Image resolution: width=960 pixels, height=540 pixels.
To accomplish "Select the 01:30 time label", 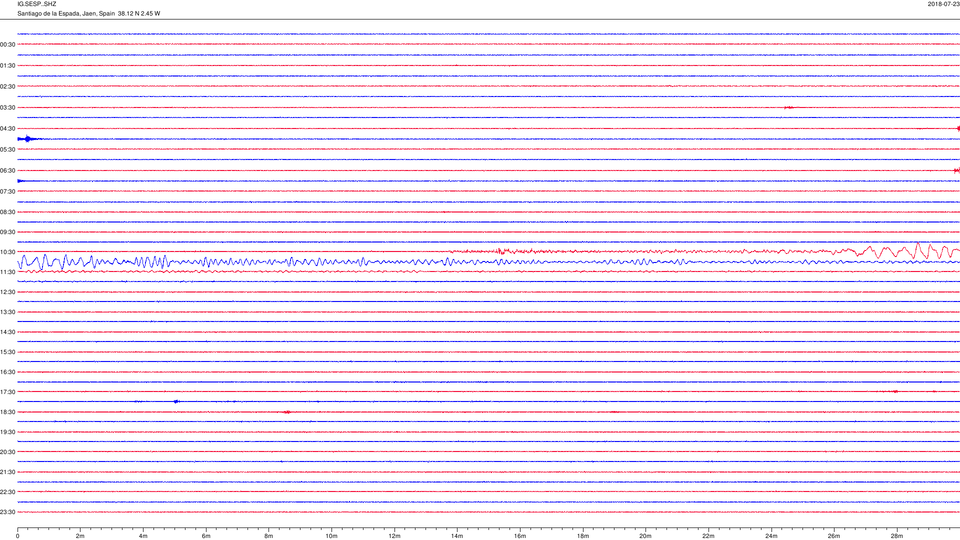I will pos(8,66).
